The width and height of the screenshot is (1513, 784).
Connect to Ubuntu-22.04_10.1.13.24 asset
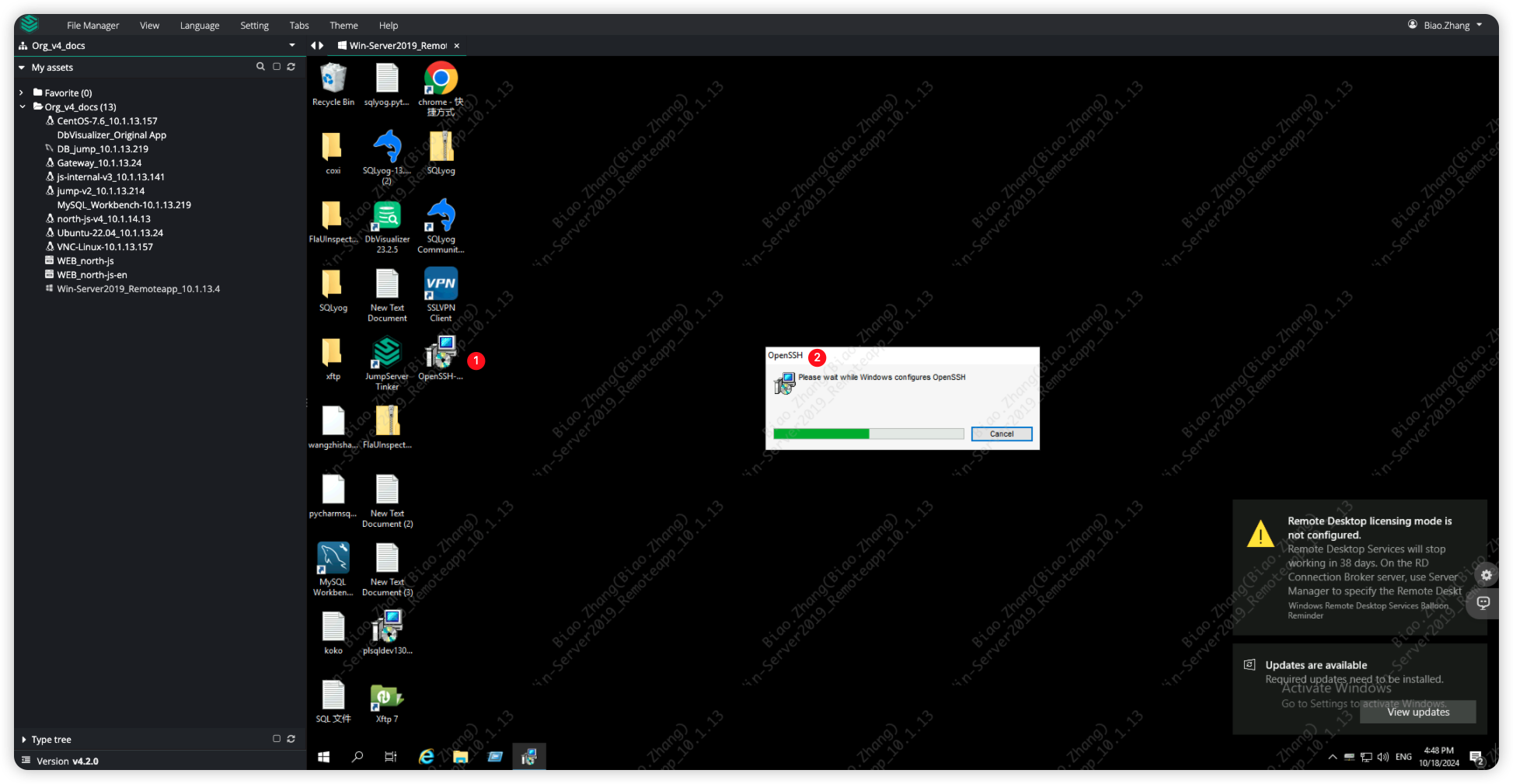tap(110, 232)
